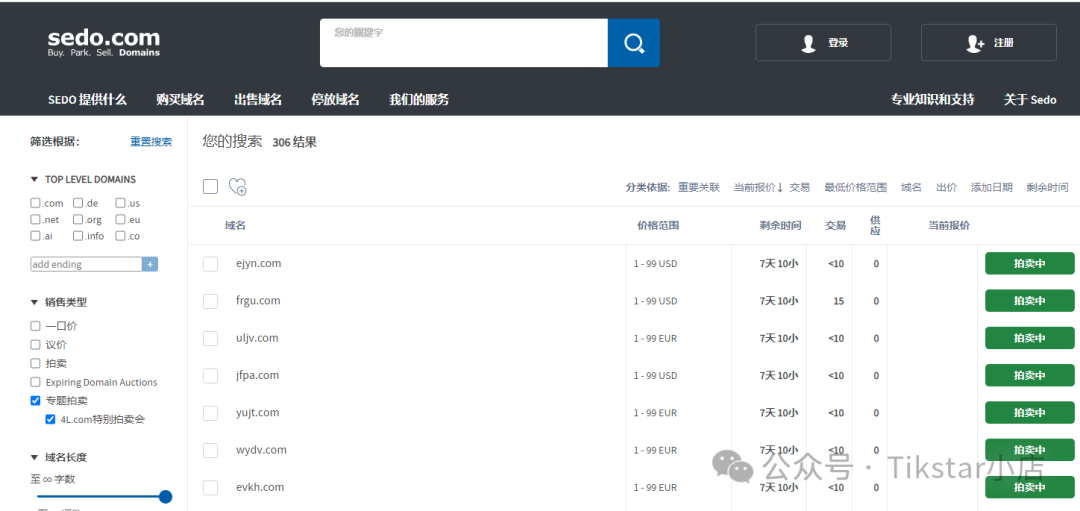1080x511 pixels.
Task: Open the ejyn.com domain listing
Action: pos(258,263)
